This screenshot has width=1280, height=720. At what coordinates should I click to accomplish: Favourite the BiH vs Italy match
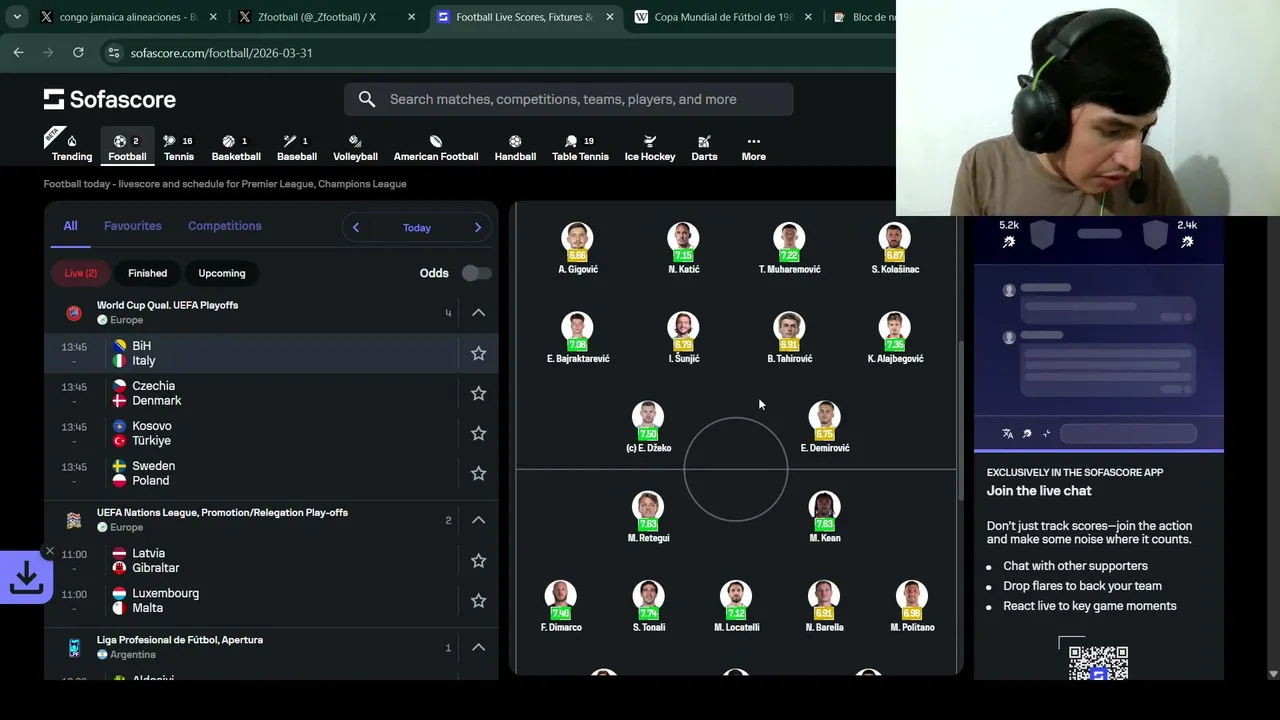coord(478,353)
